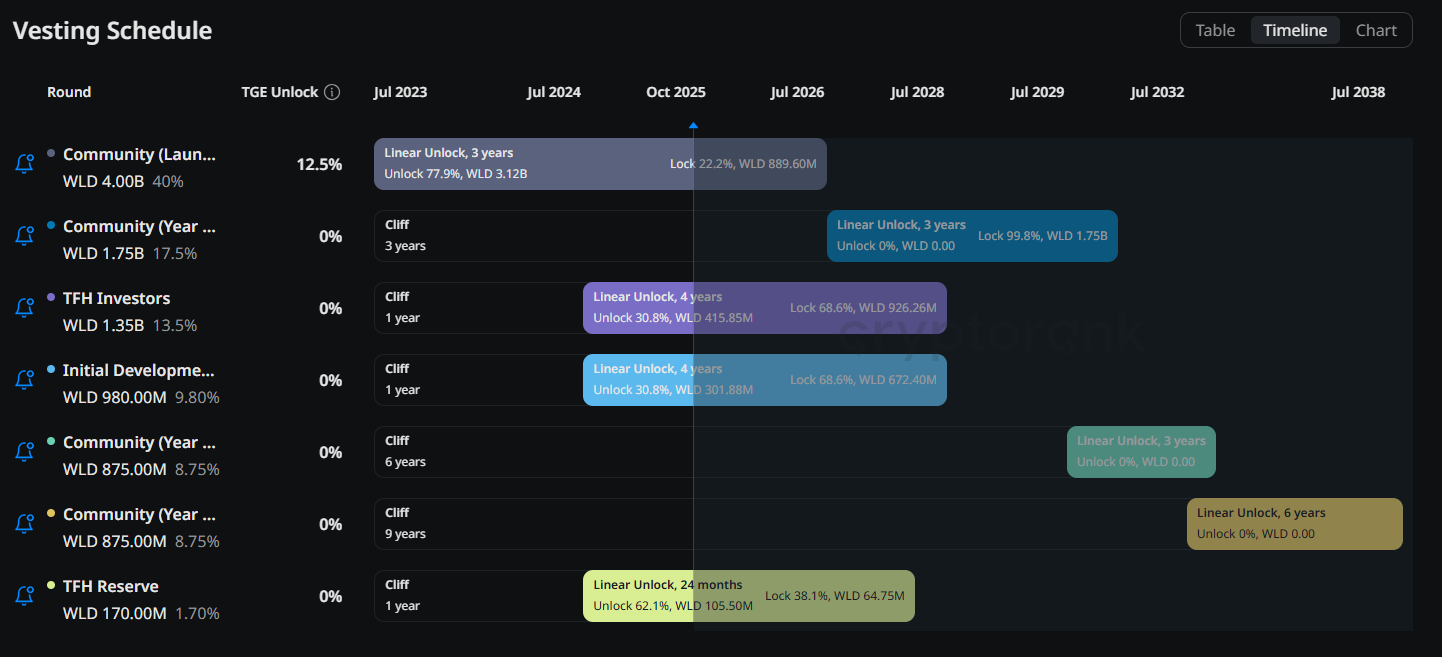Click the purple dot beside TFH Investors
The image size is (1442, 657).
click(51, 297)
